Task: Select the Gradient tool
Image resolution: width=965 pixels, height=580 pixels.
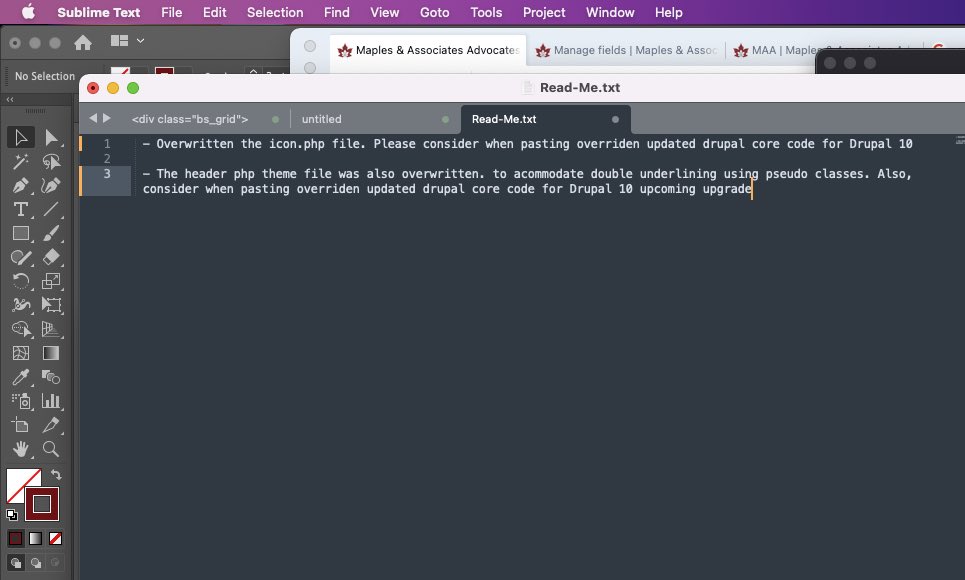Action: (x=50, y=353)
